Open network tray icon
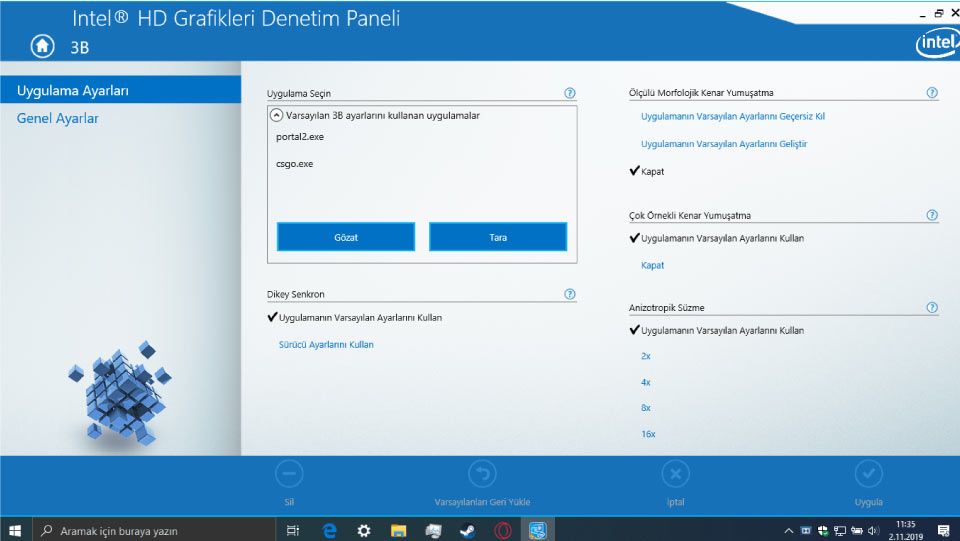Viewport: 960px width, 541px height. tap(840, 531)
